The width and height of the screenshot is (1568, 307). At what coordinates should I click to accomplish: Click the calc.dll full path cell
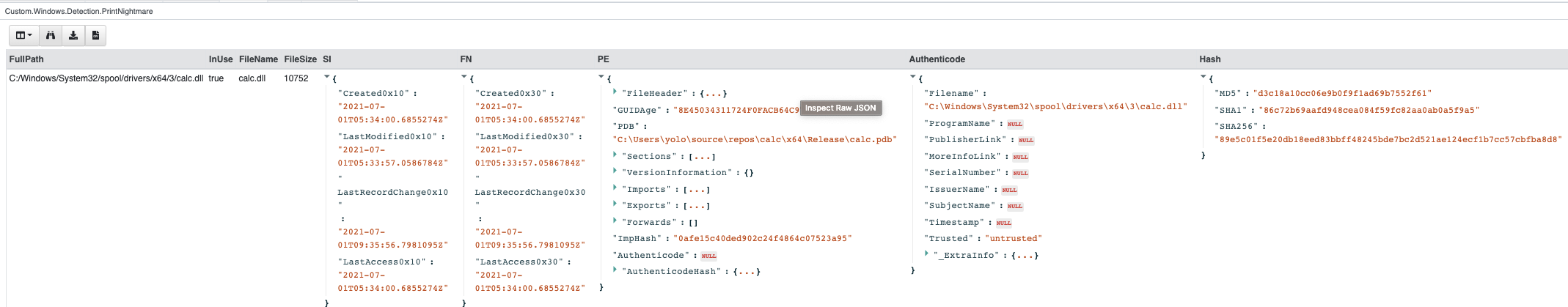click(x=106, y=78)
